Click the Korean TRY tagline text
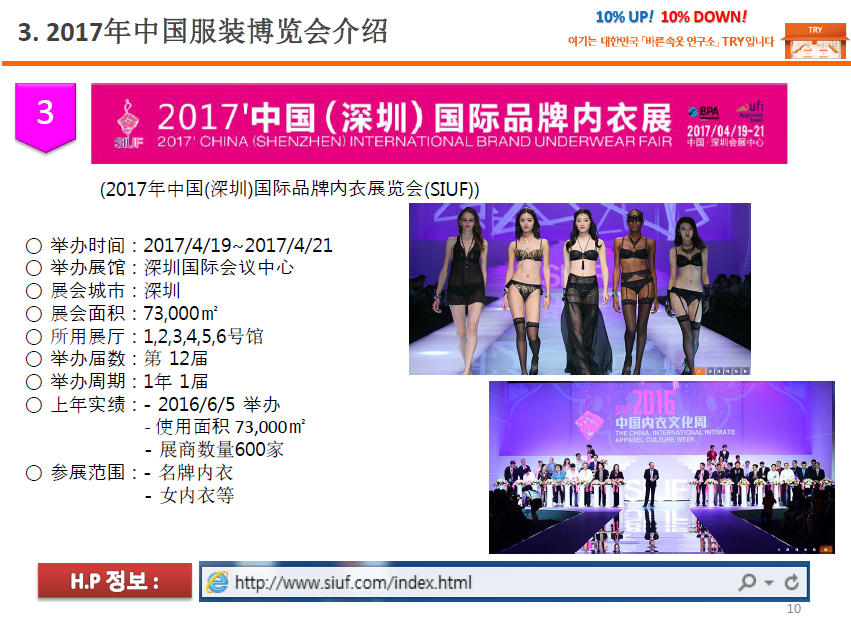The image size is (851, 636). tap(671, 41)
